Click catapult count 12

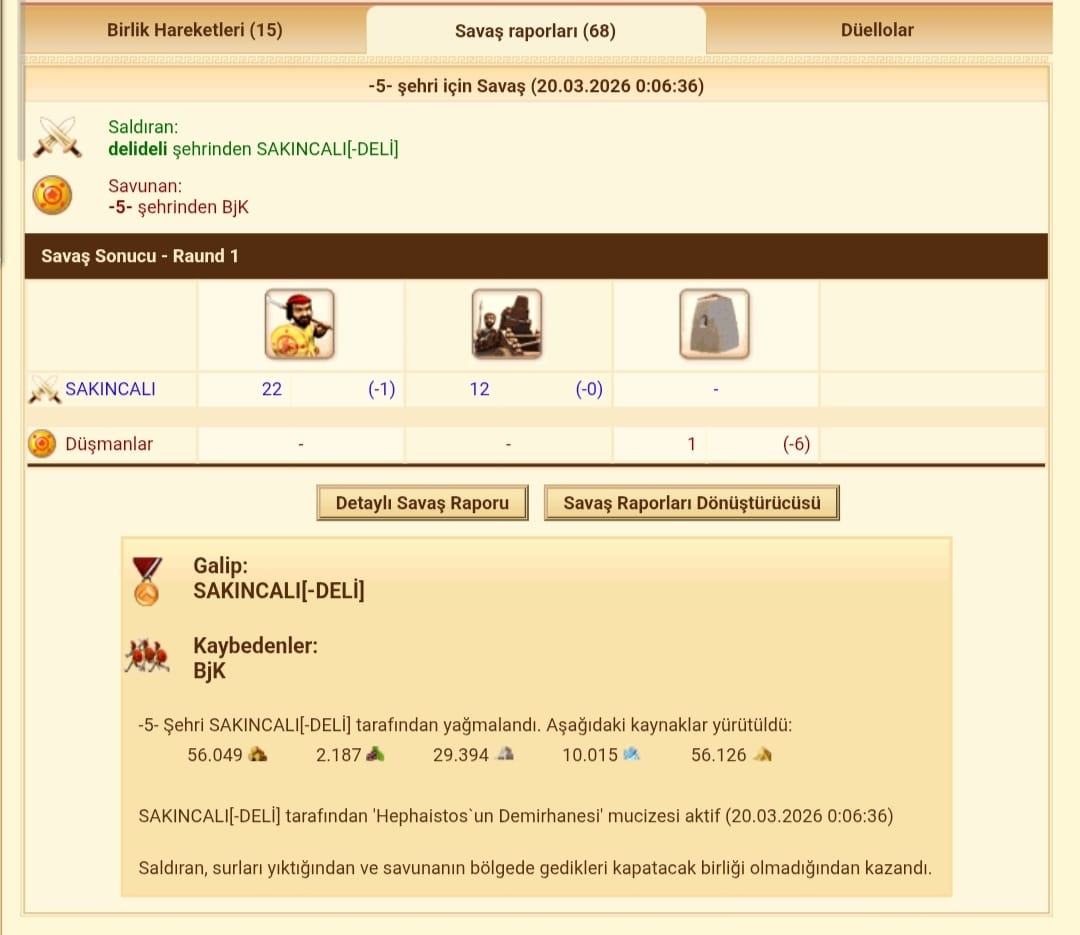point(479,389)
